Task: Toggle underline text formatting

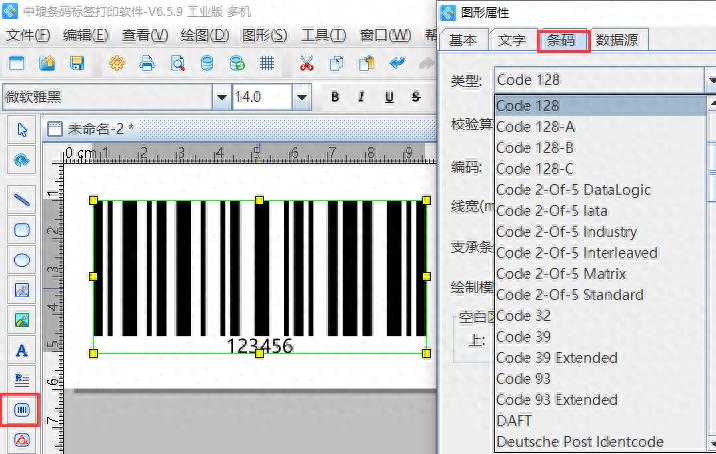Action: tap(387, 97)
